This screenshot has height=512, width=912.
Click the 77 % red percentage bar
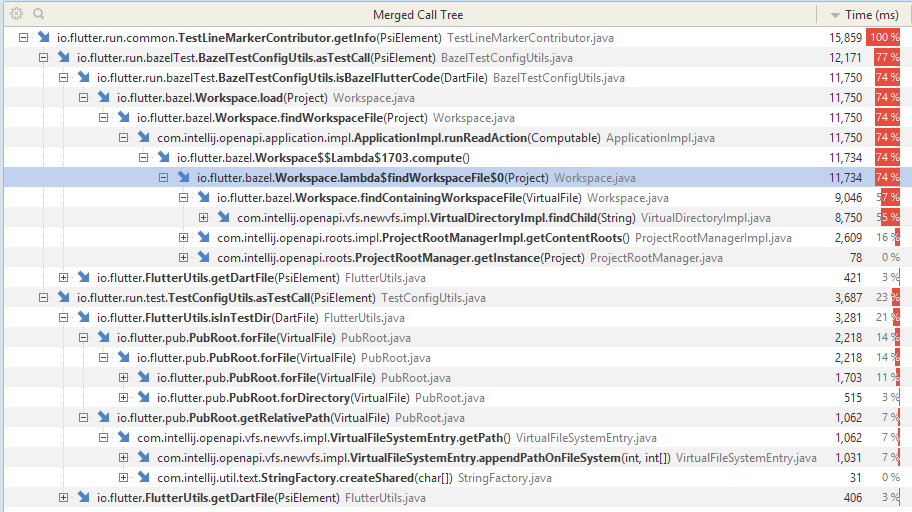888,58
